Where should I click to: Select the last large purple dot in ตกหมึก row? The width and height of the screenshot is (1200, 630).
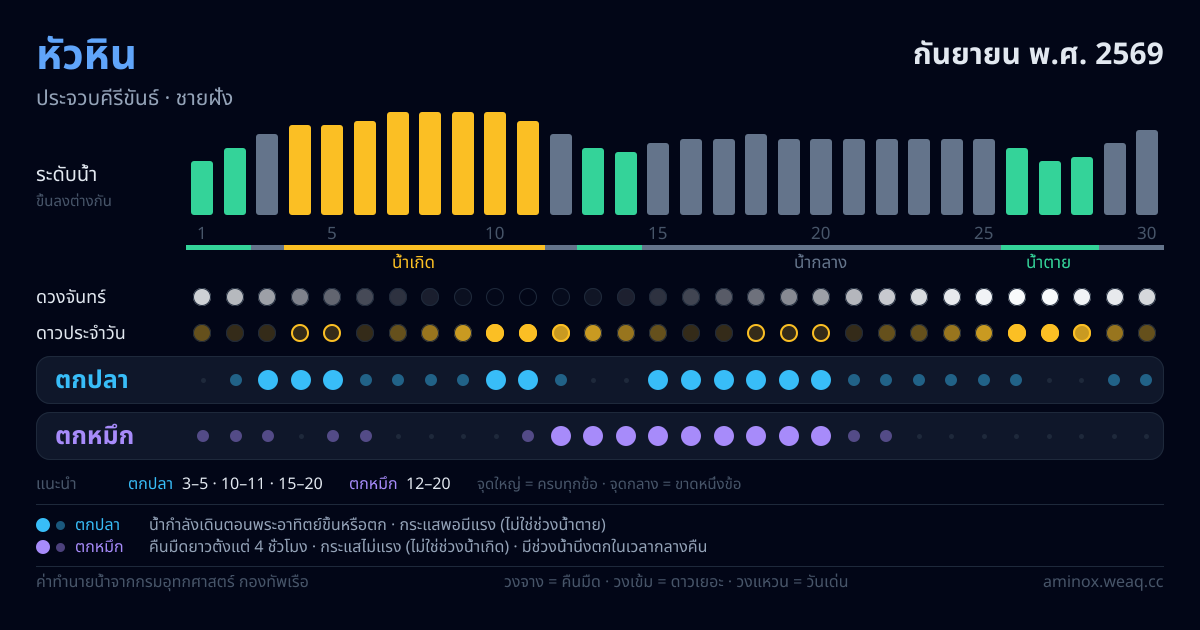point(821,436)
